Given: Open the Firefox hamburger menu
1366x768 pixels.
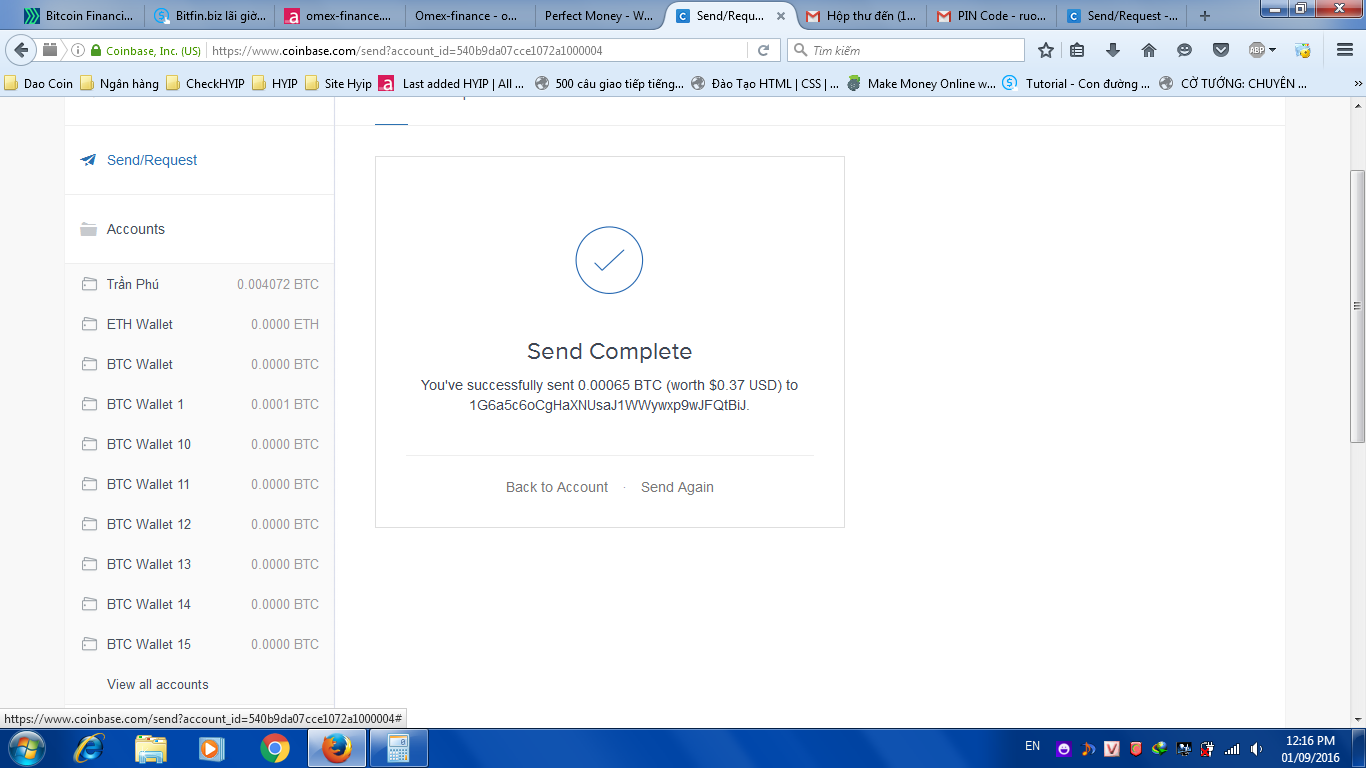Looking at the screenshot, I should (x=1345, y=50).
